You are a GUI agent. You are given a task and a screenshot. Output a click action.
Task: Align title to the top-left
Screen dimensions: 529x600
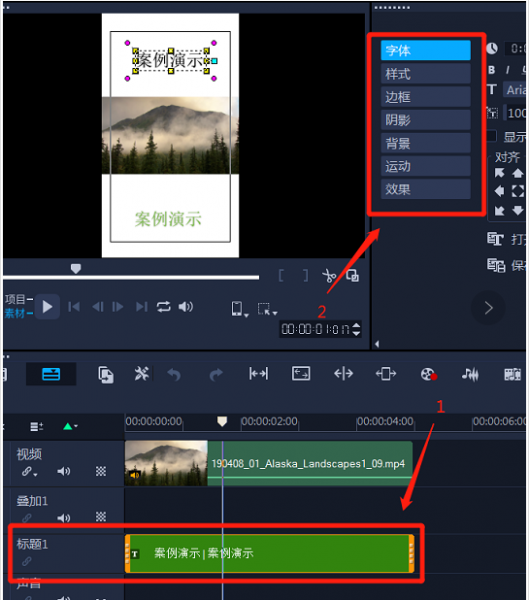[x=499, y=173]
